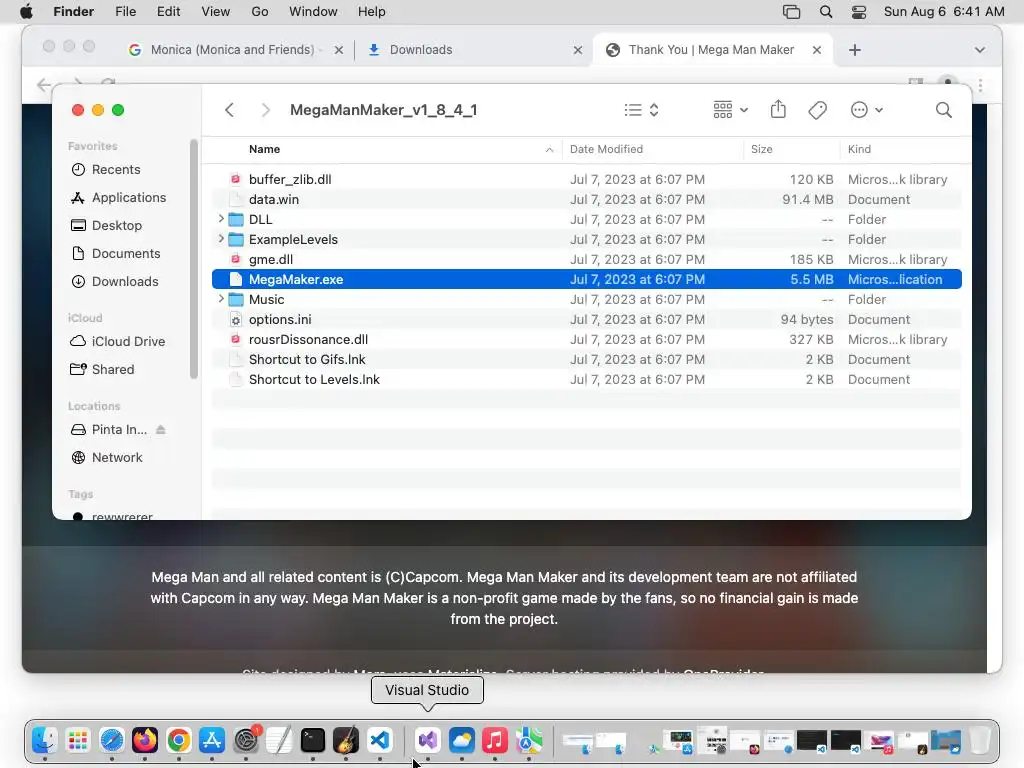Viewport: 1024px width, 768px height.
Task: Open Google Chrome in the Dock
Action: tap(178, 740)
